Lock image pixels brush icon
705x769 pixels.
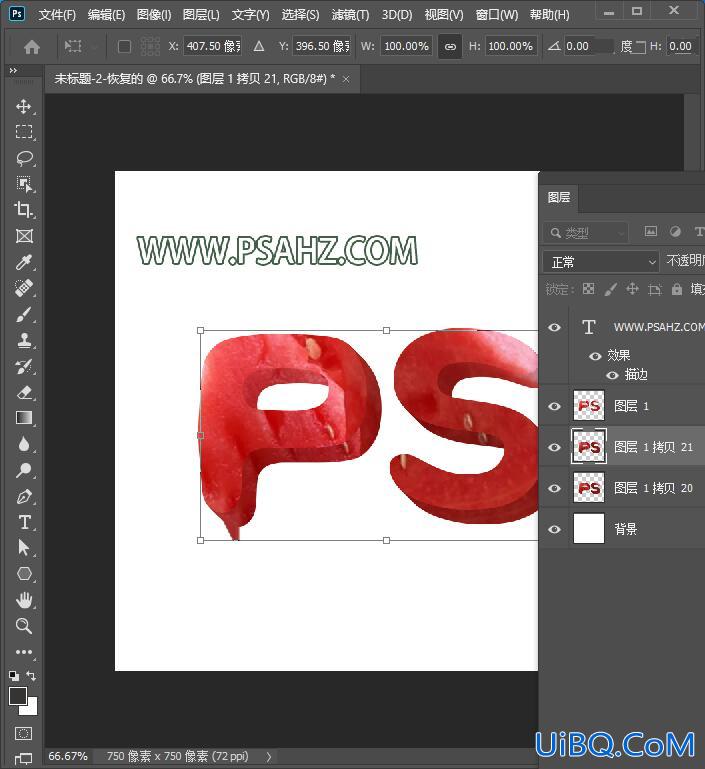[x=610, y=289]
